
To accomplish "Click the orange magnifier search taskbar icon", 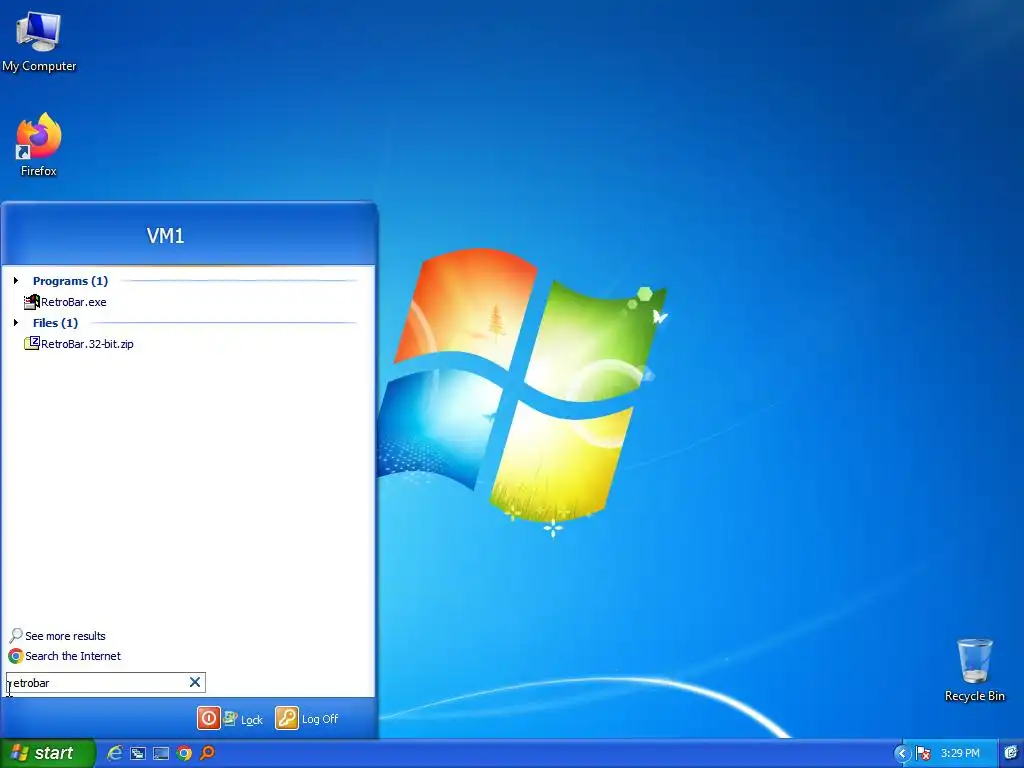I will (x=207, y=753).
